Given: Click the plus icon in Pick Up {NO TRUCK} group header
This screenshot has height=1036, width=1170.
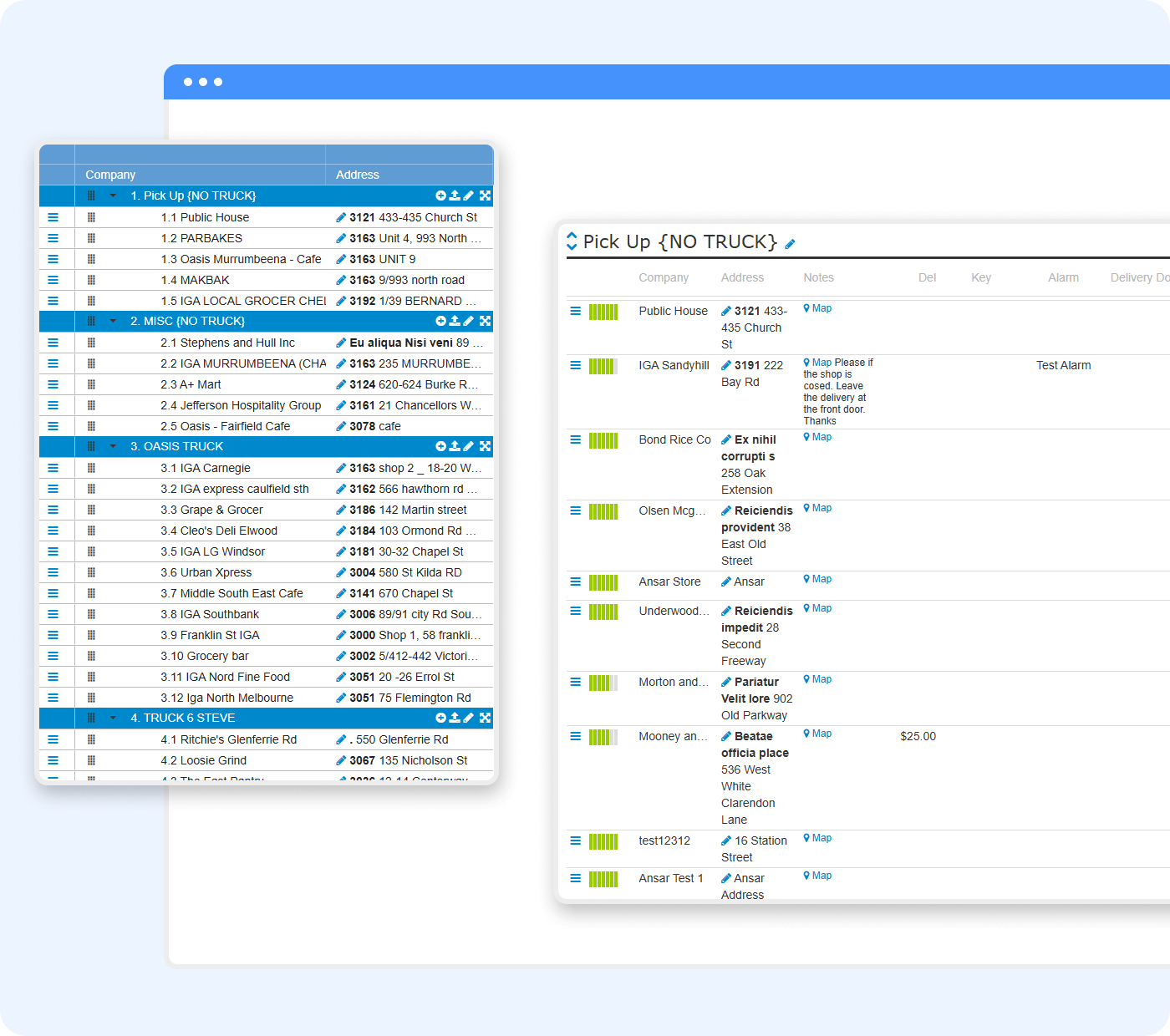Looking at the screenshot, I should pyautogui.click(x=440, y=196).
